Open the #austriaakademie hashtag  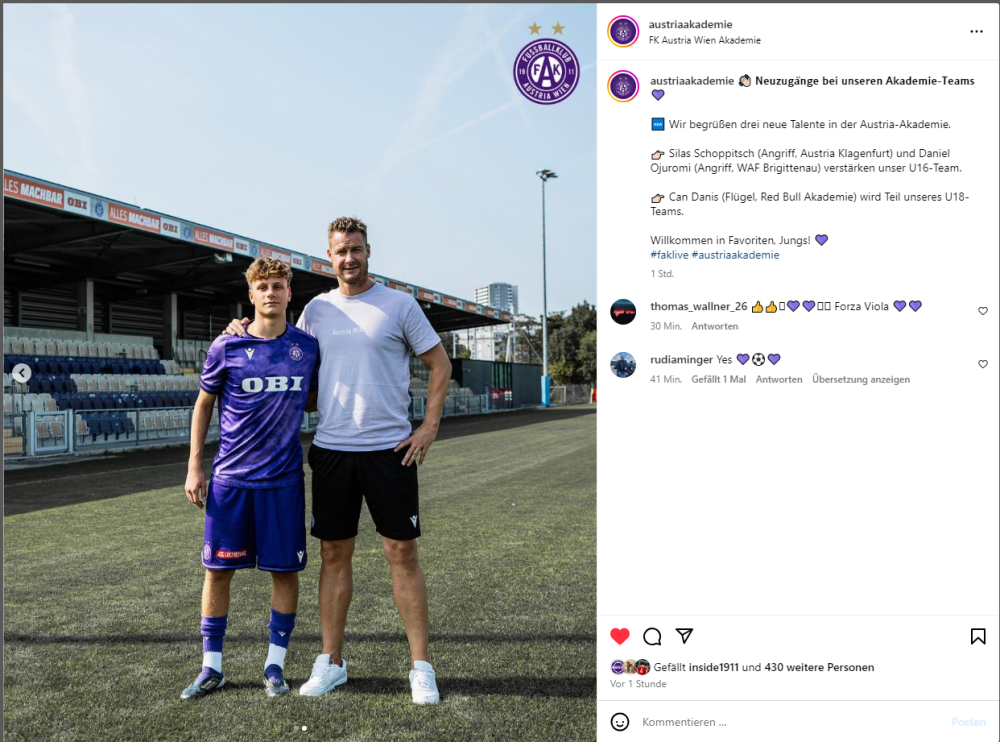point(735,255)
